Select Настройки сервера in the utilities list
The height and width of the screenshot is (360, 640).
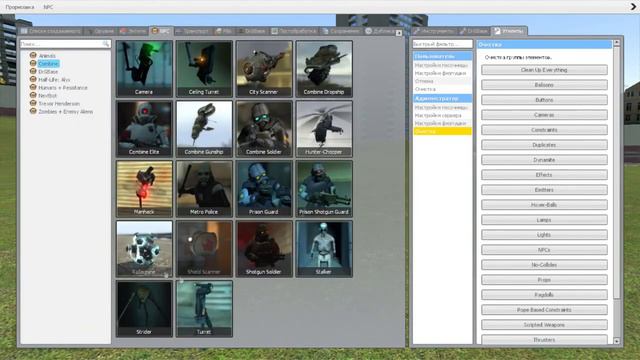pyautogui.click(x=442, y=116)
